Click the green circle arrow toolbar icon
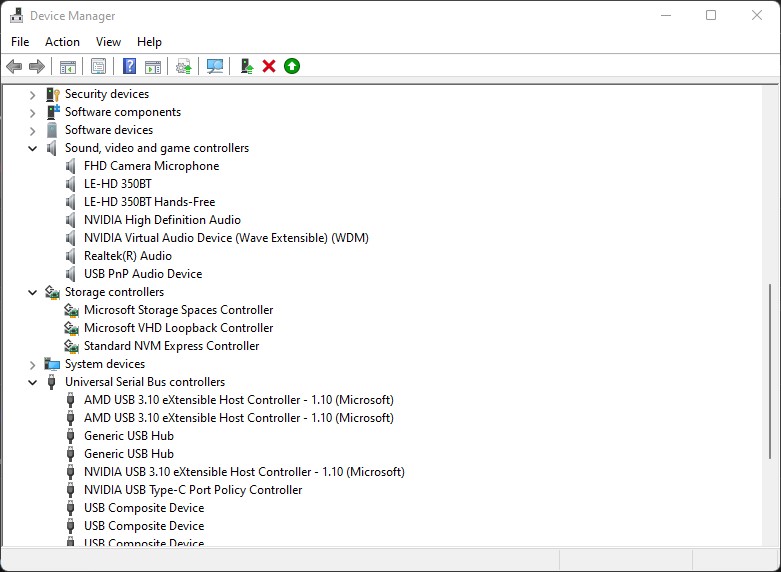Screen dimensions: 781x572 [x=292, y=66]
